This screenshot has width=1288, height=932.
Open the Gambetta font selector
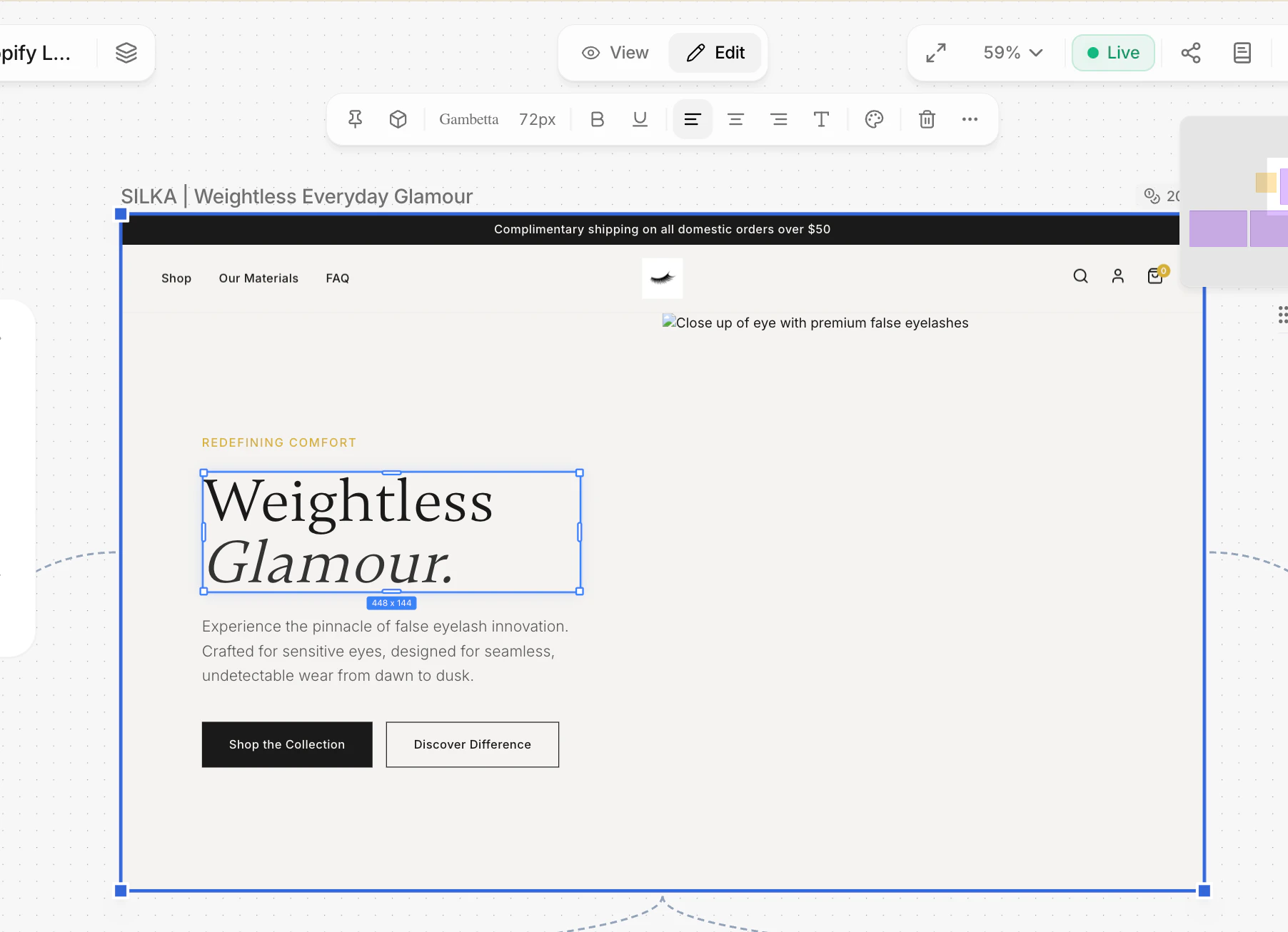click(469, 119)
